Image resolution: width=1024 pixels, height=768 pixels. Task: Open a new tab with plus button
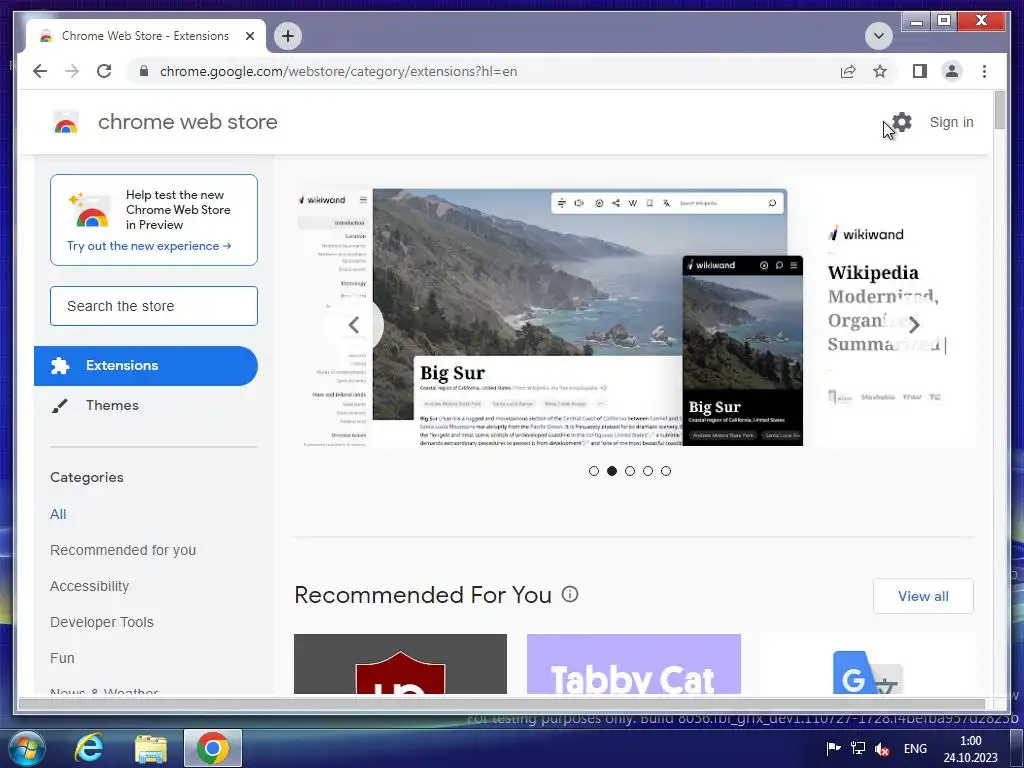(x=288, y=36)
